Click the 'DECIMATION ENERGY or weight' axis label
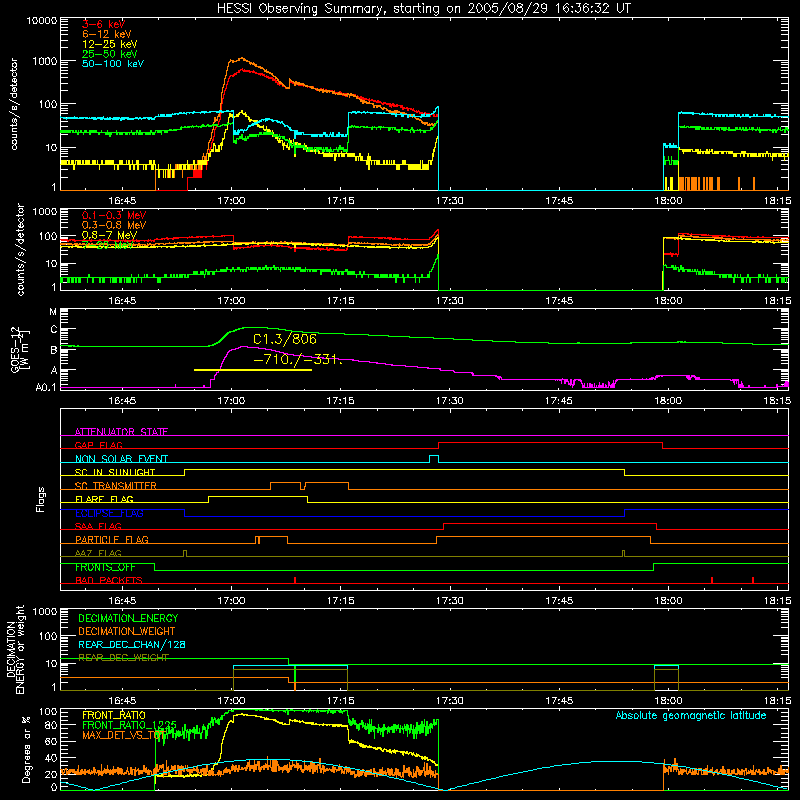This screenshot has height=800, width=800. [x=15, y=649]
